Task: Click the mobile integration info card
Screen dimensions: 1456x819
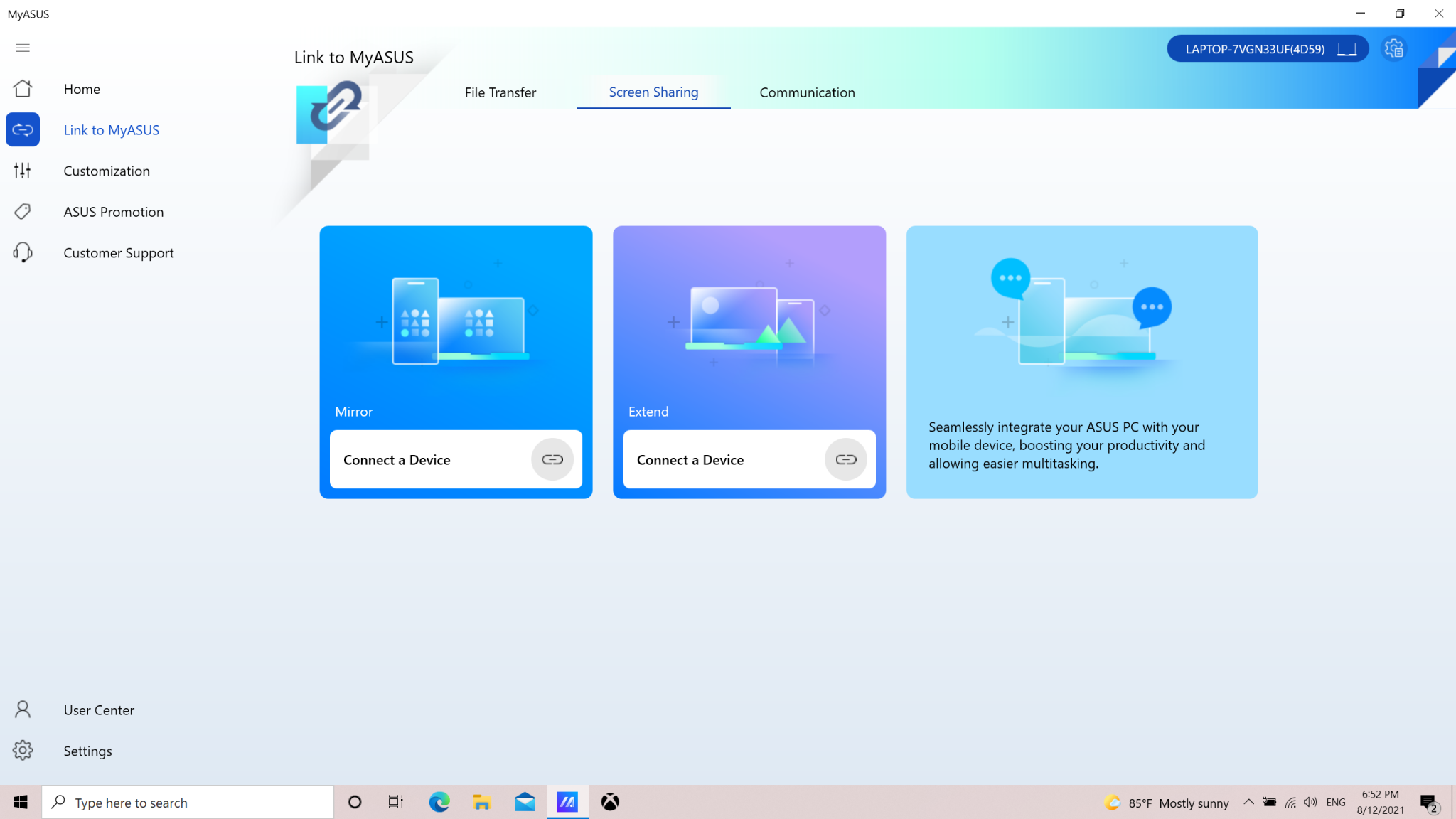Action: pyautogui.click(x=1081, y=362)
